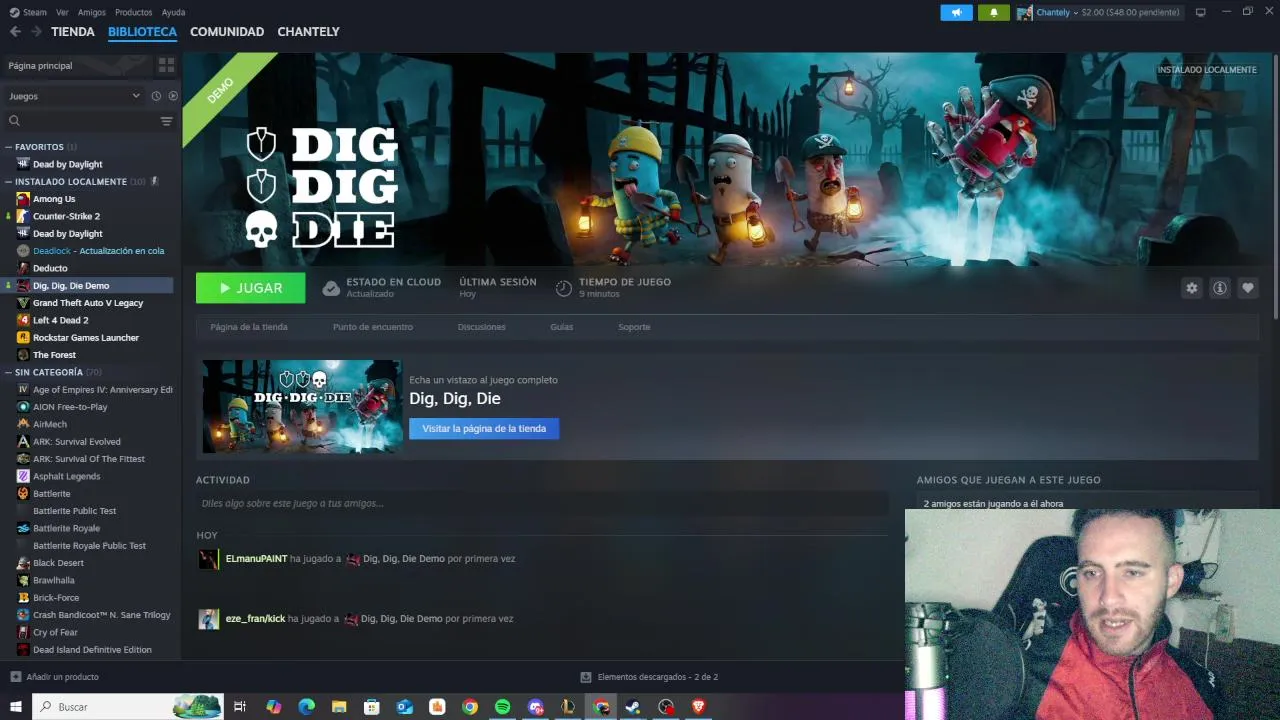Image resolution: width=1280 pixels, height=720 pixels.
Task: Click the green JUGAR button
Action: [x=251, y=288]
